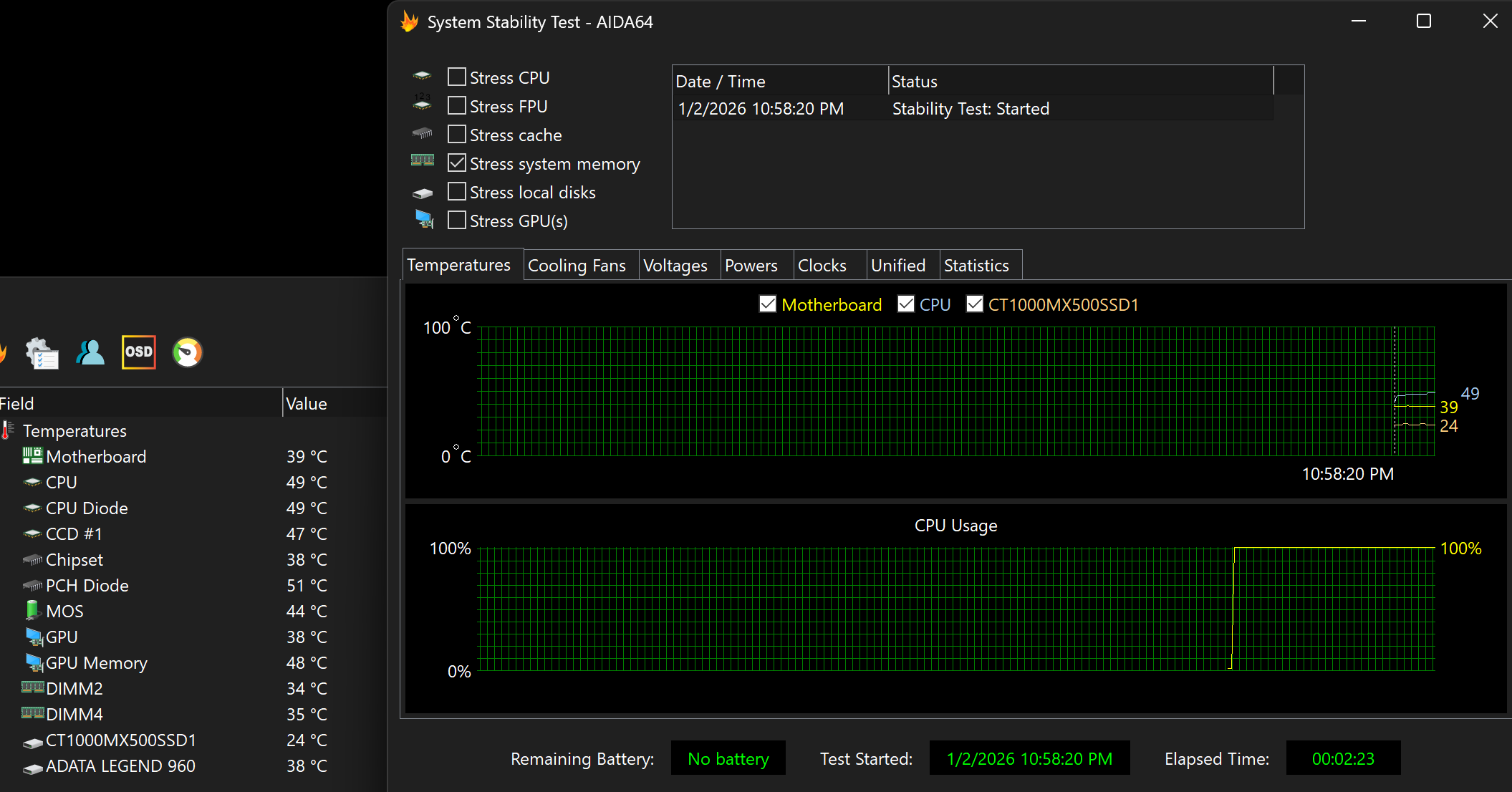Hide the Motherboard temperature graph line

(767, 304)
